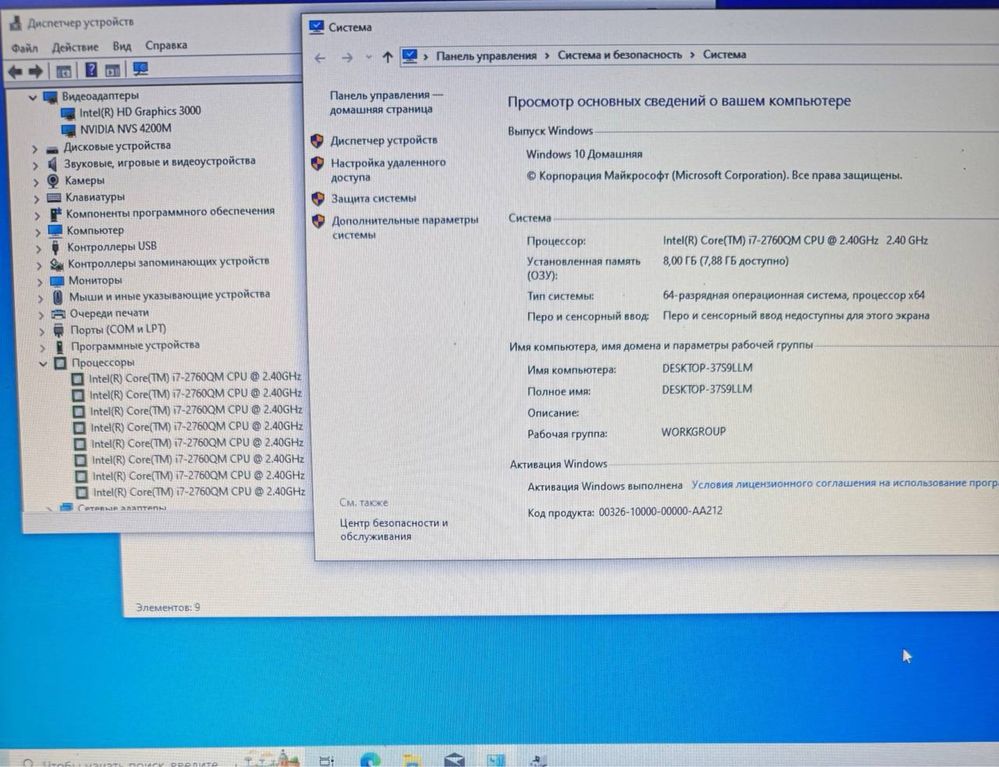Toggle console tree pane icon in Device Manager
The width and height of the screenshot is (999, 767).
click(64, 71)
